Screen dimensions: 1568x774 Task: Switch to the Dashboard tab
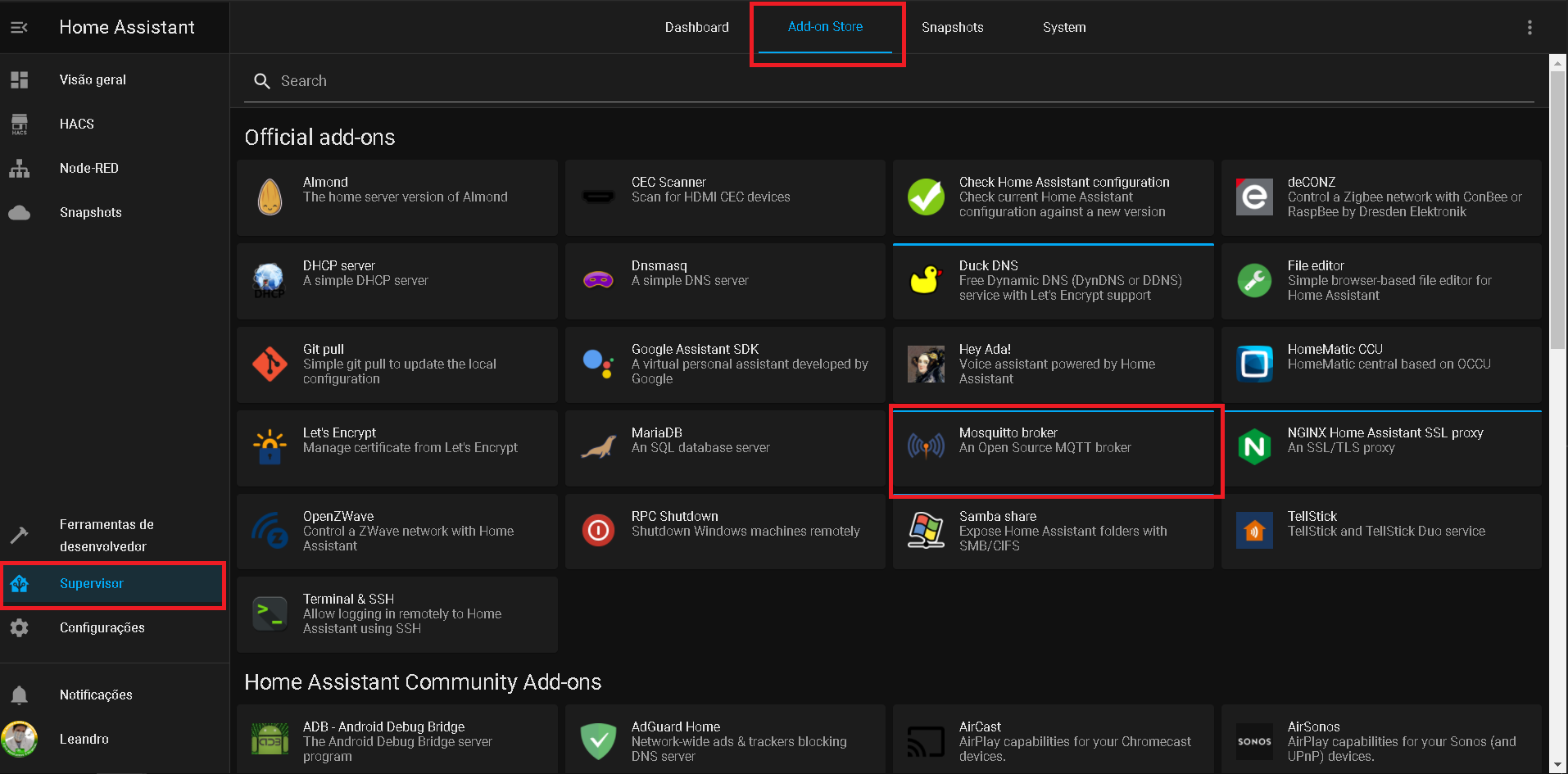pos(696,27)
